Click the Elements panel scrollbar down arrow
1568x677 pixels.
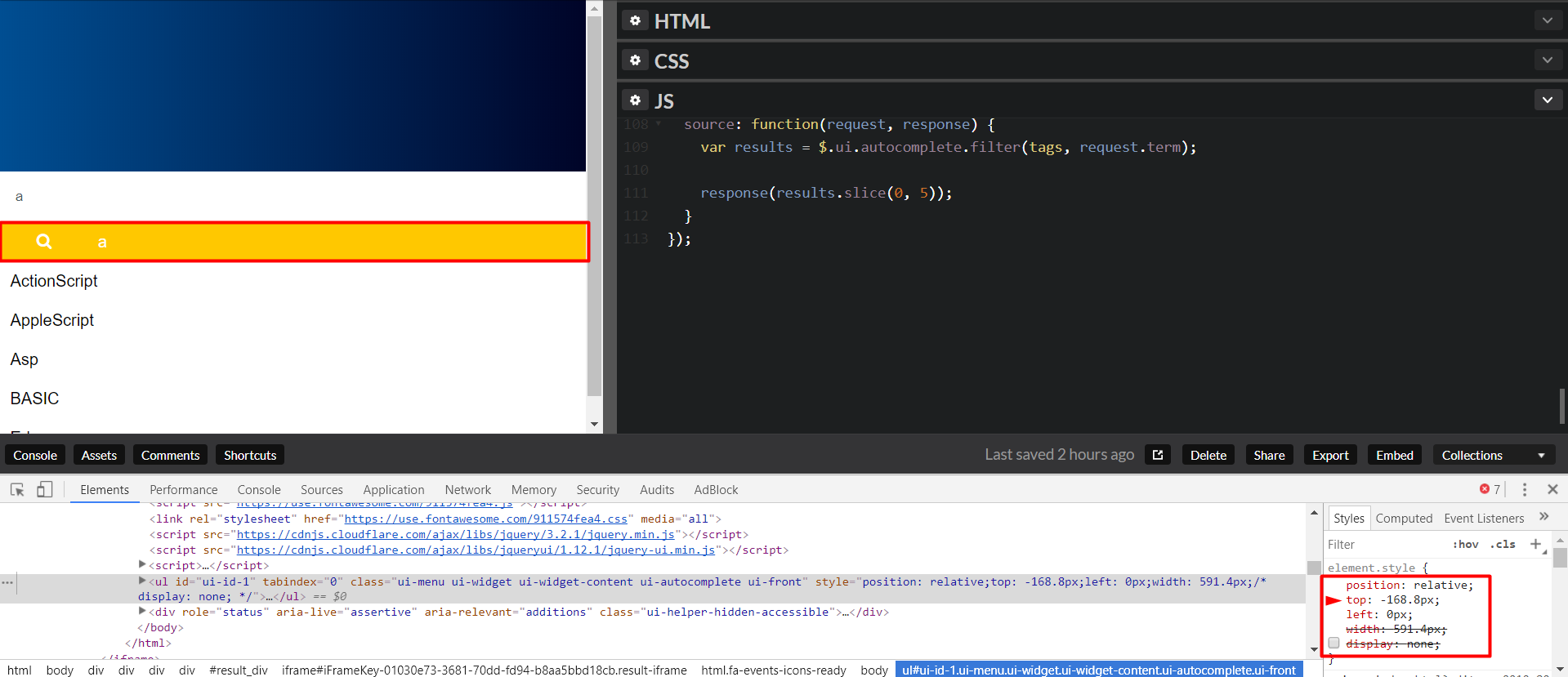point(1314,650)
